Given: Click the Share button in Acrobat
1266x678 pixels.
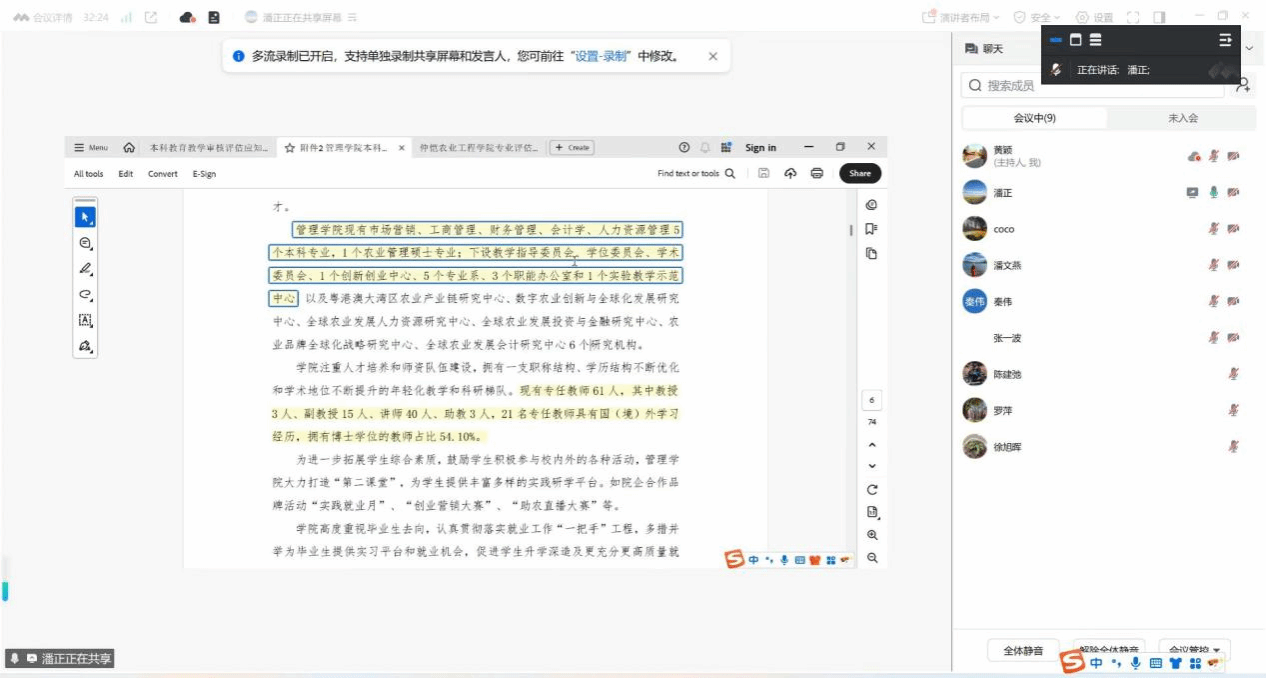Looking at the screenshot, I should coord(860,173).
